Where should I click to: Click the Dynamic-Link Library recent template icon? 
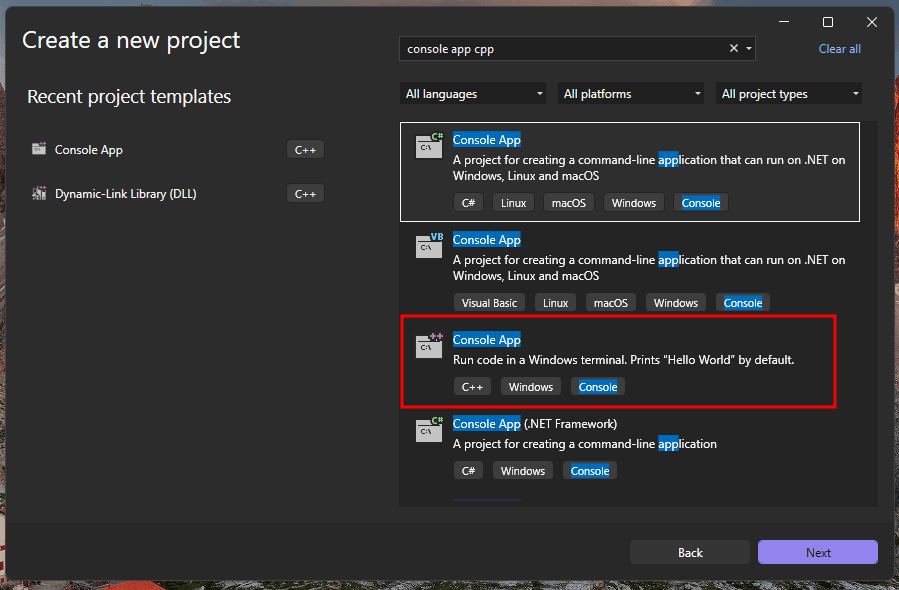coord(39,194)
